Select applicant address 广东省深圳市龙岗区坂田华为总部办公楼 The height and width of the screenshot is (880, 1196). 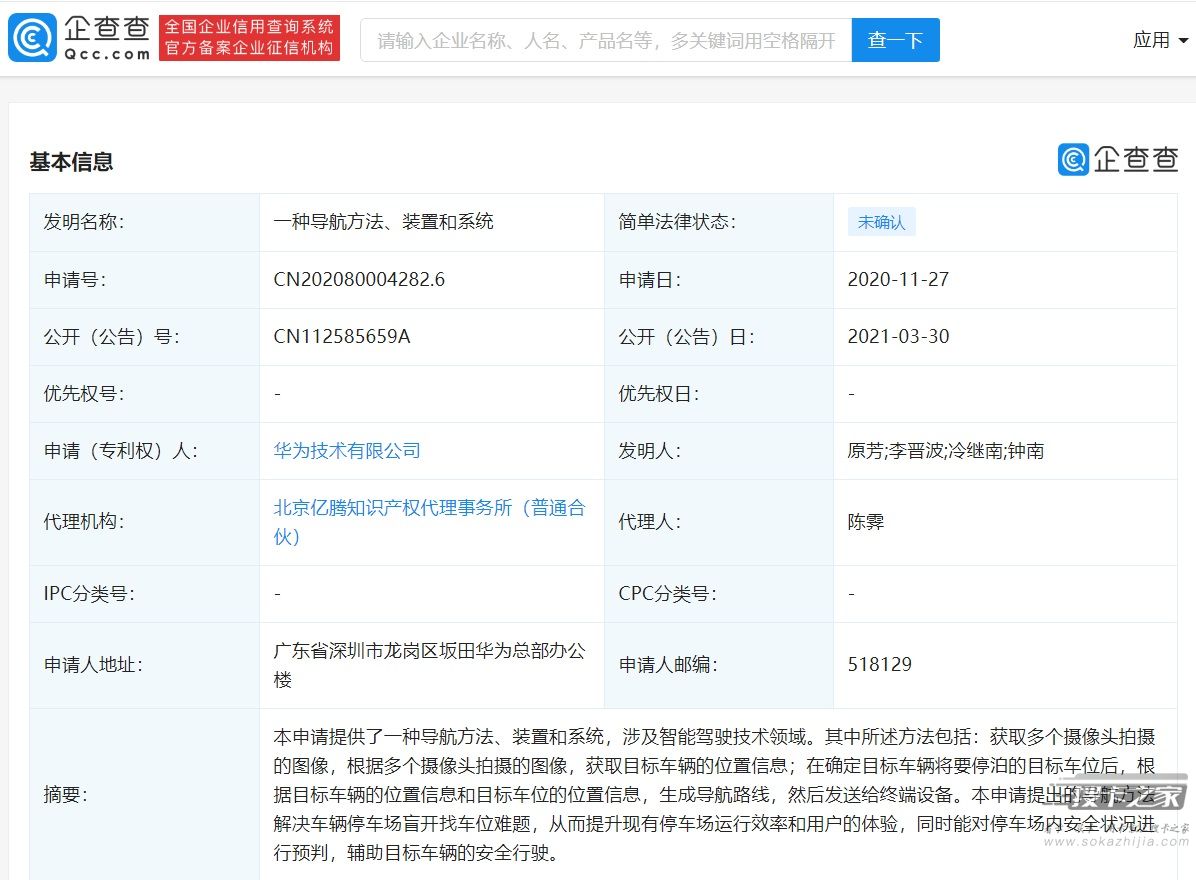point(429,665)
